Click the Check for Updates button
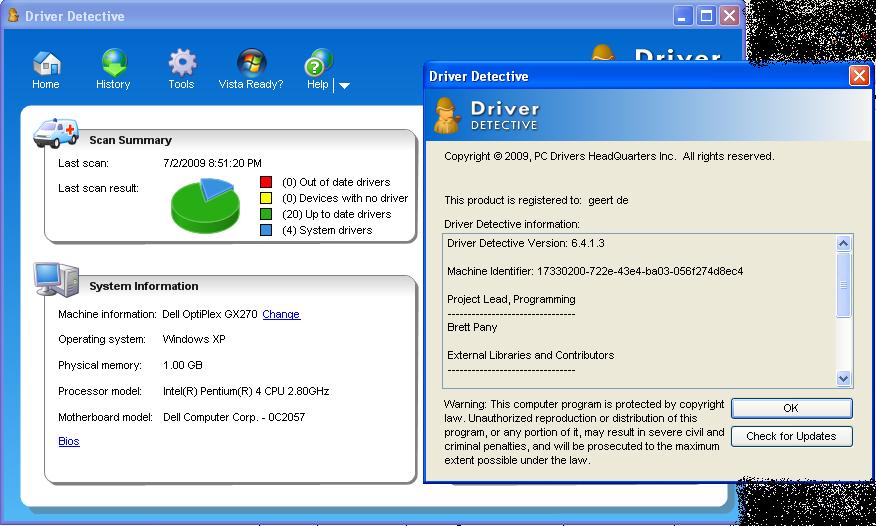 [x=792, y=436]
